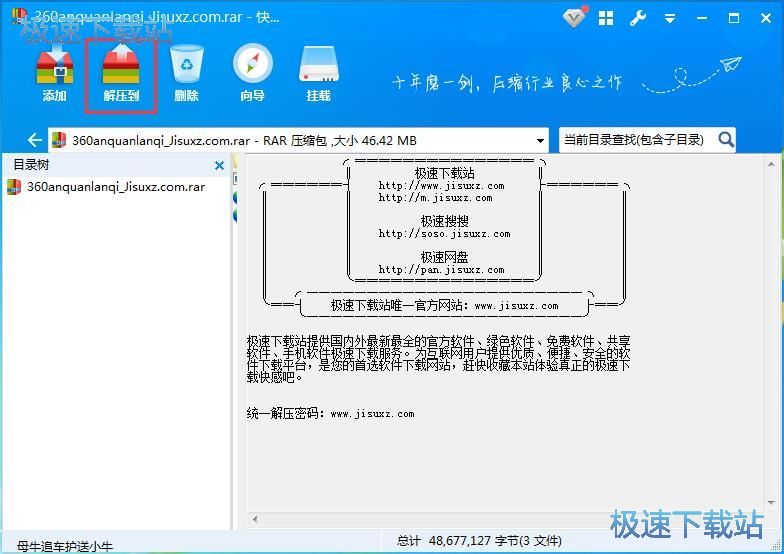784x554 pixels.
Task: Click the magnifier search icon
Action: [x=726, y=140]
